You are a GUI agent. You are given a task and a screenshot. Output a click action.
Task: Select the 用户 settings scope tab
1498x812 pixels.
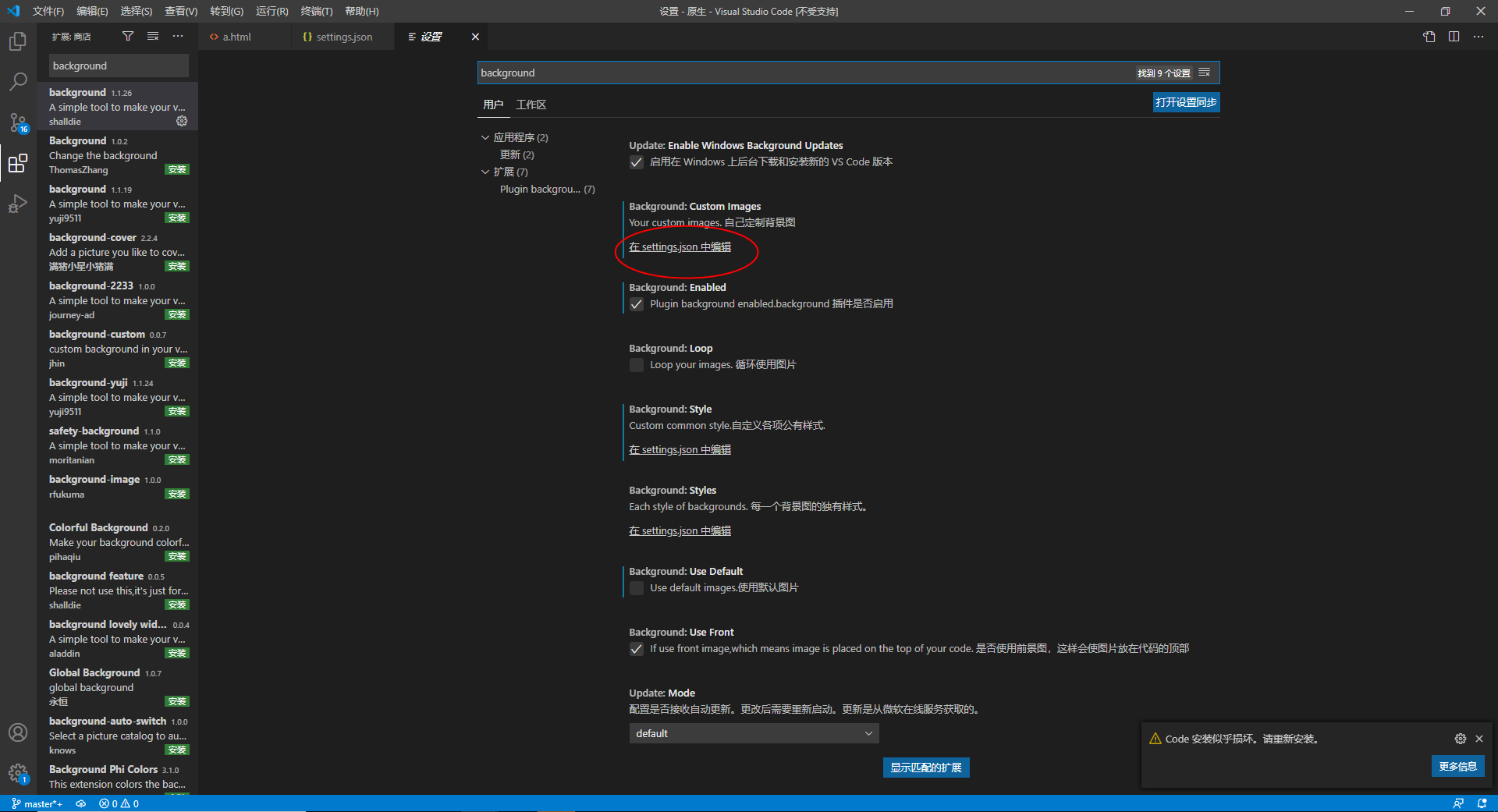pos(493,105)
